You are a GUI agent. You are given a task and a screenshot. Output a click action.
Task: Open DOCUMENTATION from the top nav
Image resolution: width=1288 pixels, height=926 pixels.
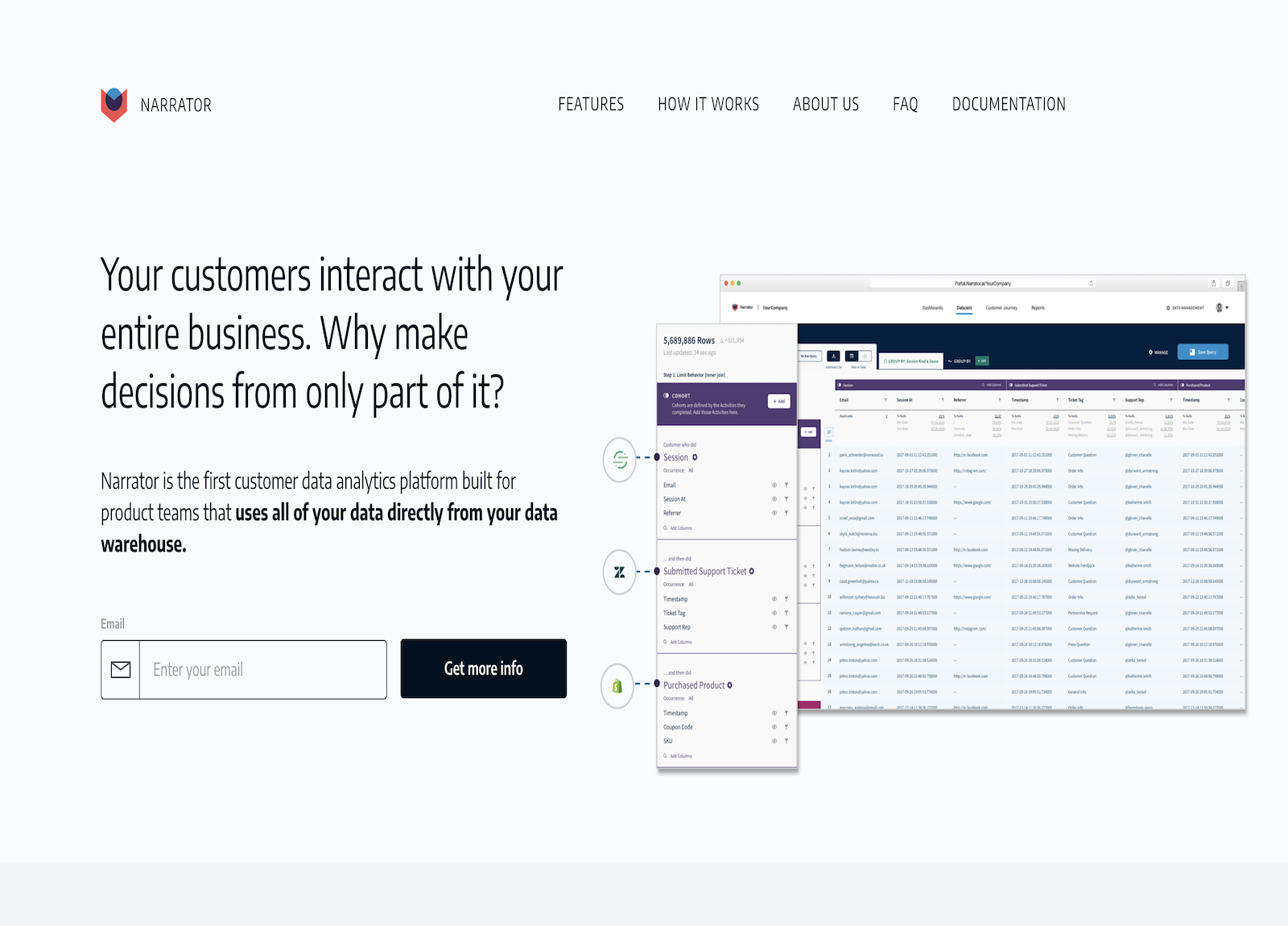1009,105
